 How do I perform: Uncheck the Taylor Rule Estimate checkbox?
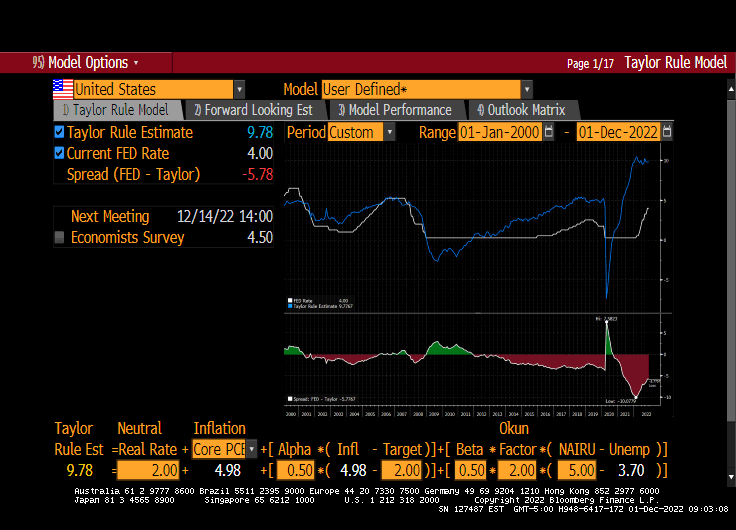coord(60,132)
